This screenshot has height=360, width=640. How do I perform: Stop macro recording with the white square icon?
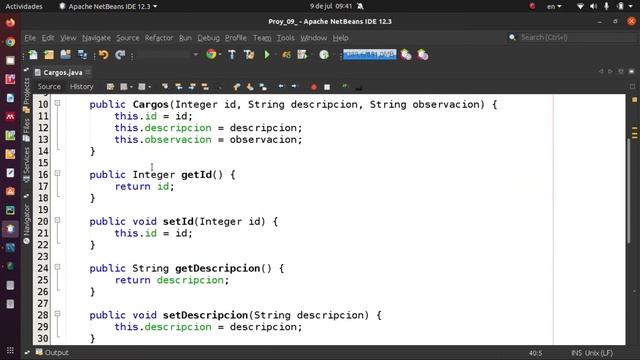(327, 87)
